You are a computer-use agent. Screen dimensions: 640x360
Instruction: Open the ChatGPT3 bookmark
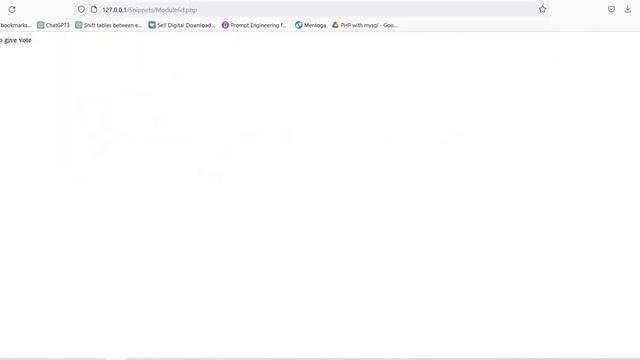point(53,25)
